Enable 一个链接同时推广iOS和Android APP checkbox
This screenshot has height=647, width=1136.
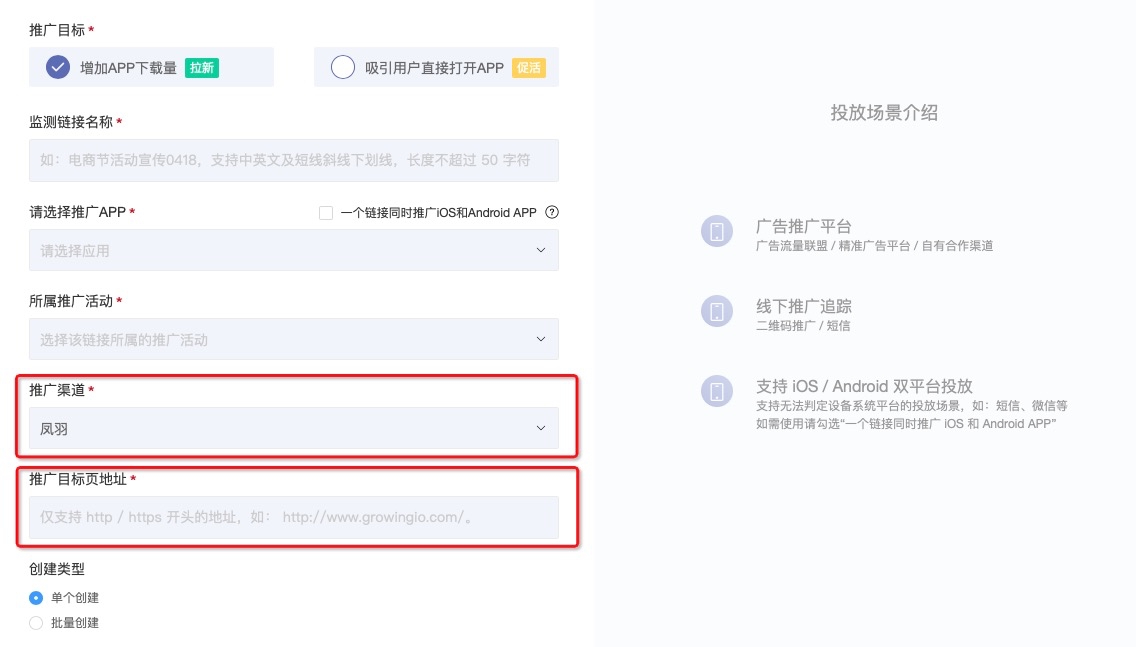325,212
